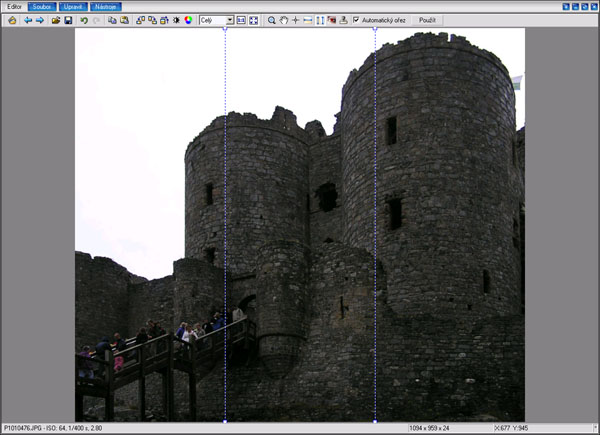
Task: Open the Soubor menu
Action: [x=41, y=6]
